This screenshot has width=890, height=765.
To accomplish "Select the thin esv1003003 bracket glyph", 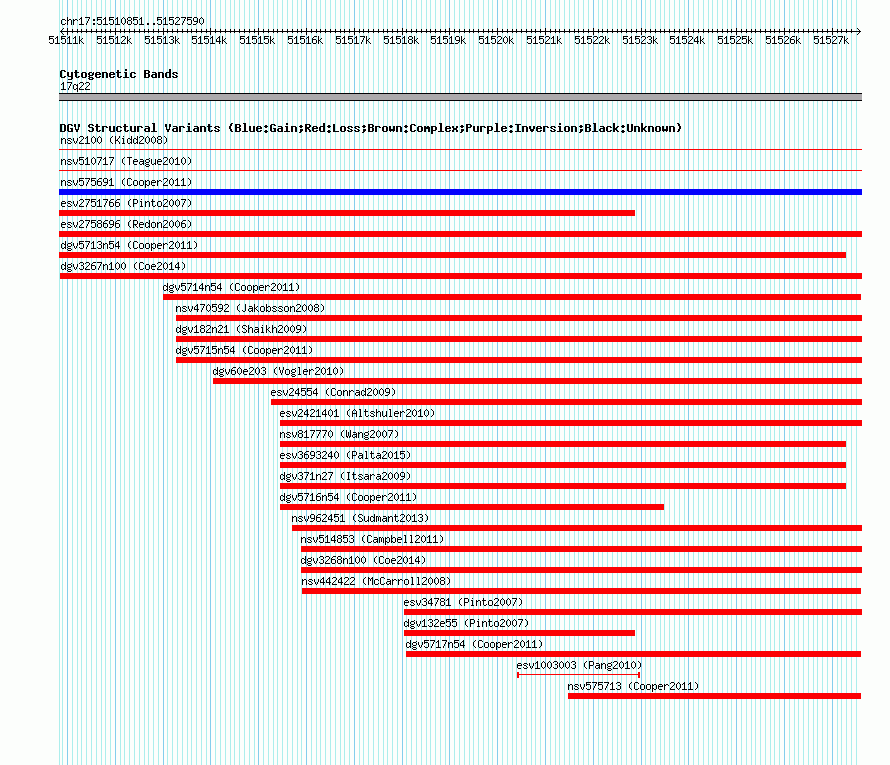I will 578,675.
